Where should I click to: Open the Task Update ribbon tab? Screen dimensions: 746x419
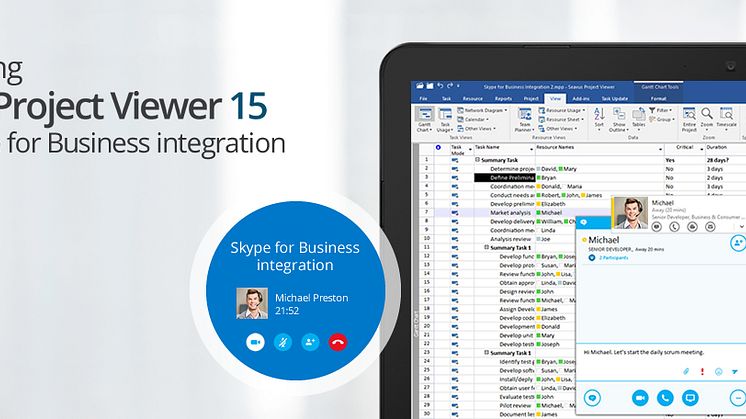(x=615, y=98)
